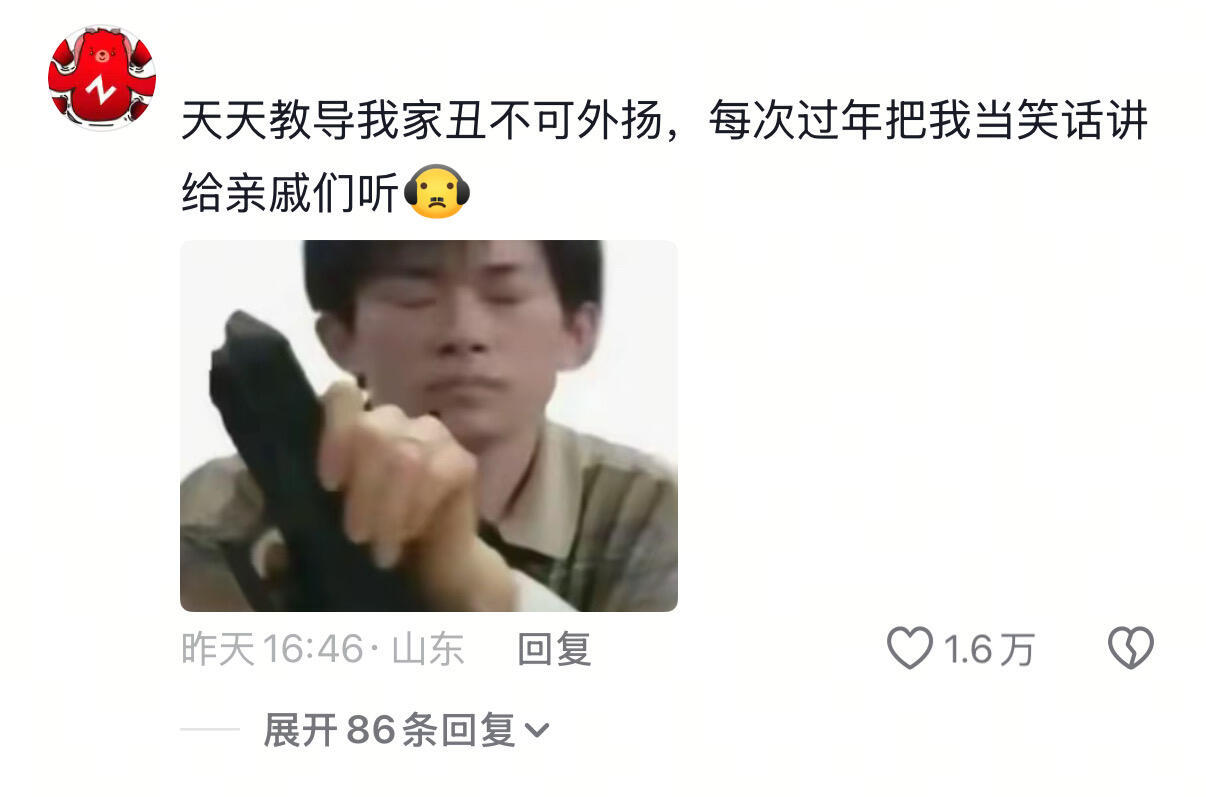Image resolution: width=1206 pixels, height=797 pixels.
Task: Click the chevron after 展开86条回复
Action: [537, 731]
